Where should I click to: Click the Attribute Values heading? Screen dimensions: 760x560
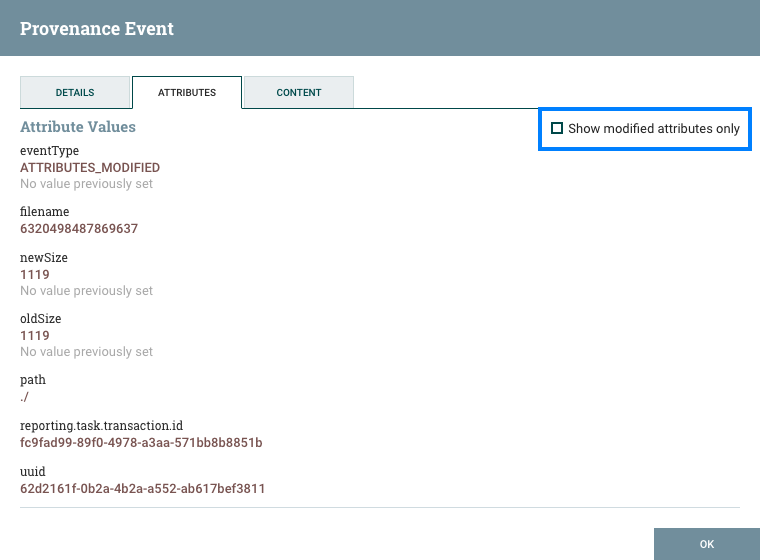(78, 127)
